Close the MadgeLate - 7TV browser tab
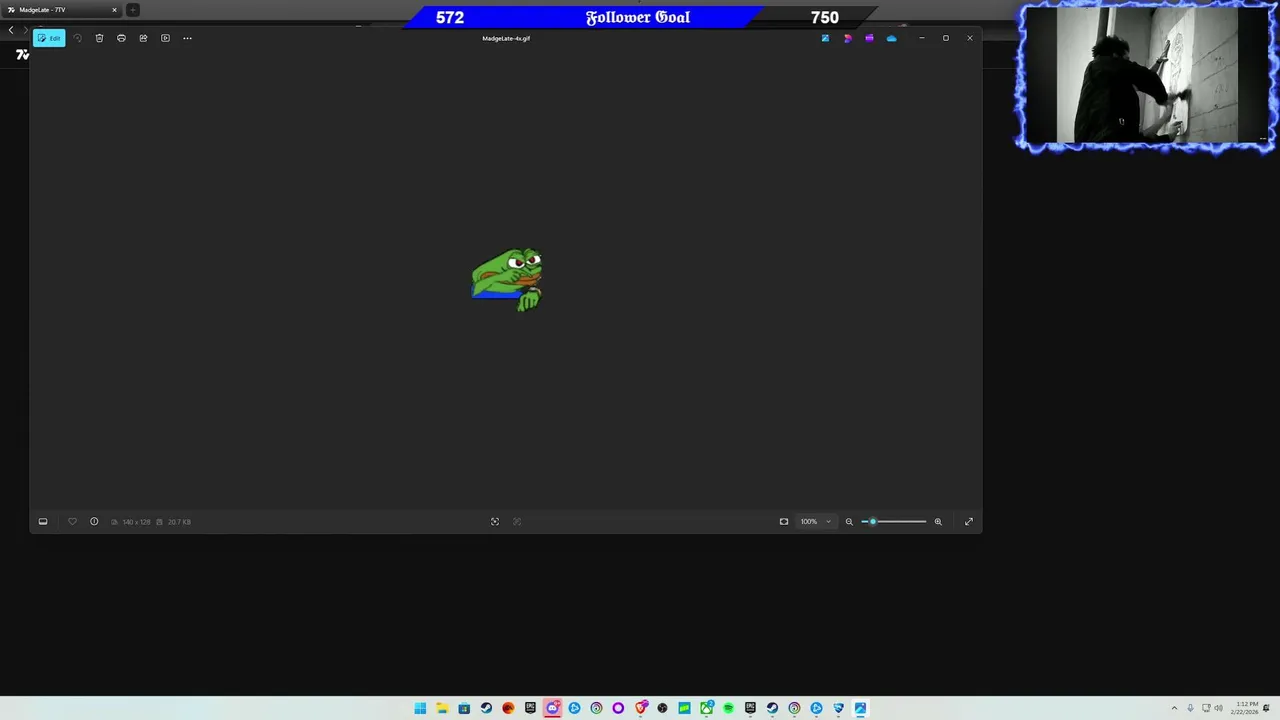This screenshot has height=720, width=1280. click(114, 10)
